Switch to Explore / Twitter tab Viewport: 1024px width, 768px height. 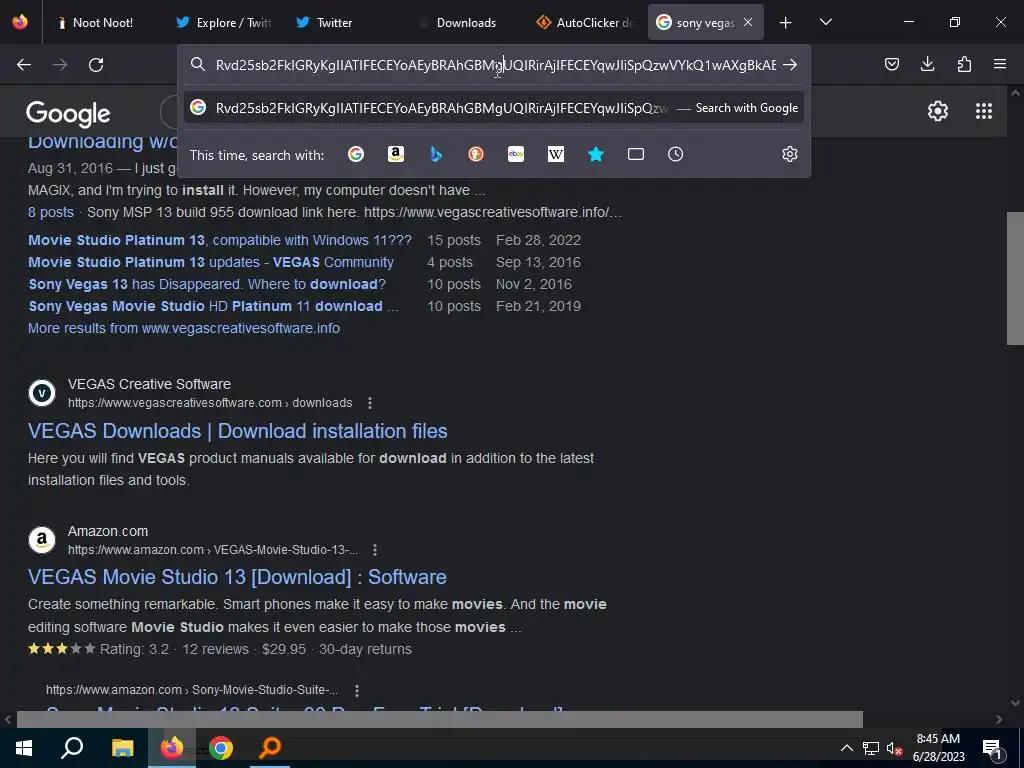[x=223, y=22]
